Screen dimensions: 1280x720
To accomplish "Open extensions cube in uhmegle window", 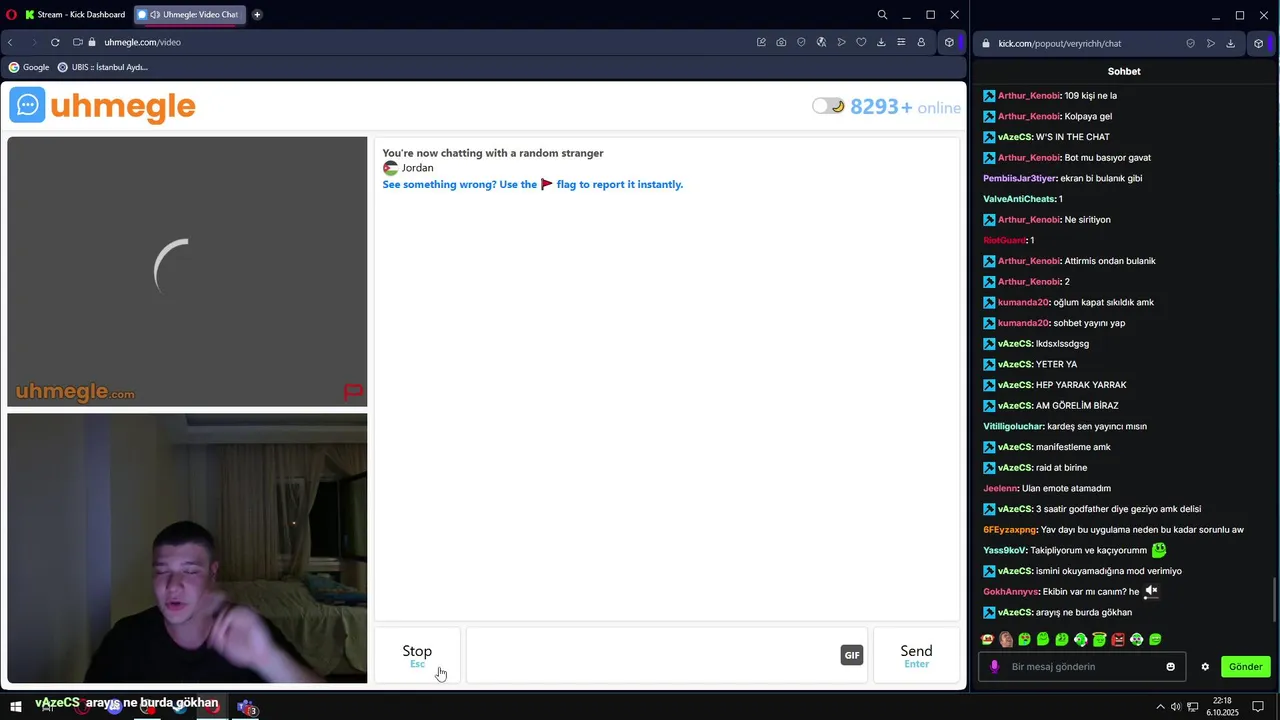I will pyautogui.click(x=949, y=42).
